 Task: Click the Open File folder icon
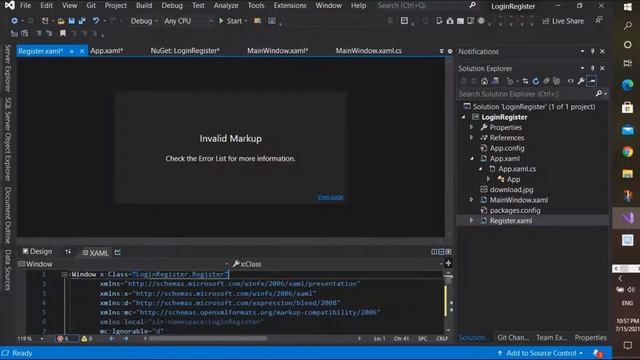pyautogui.click(x=61, y=21)
